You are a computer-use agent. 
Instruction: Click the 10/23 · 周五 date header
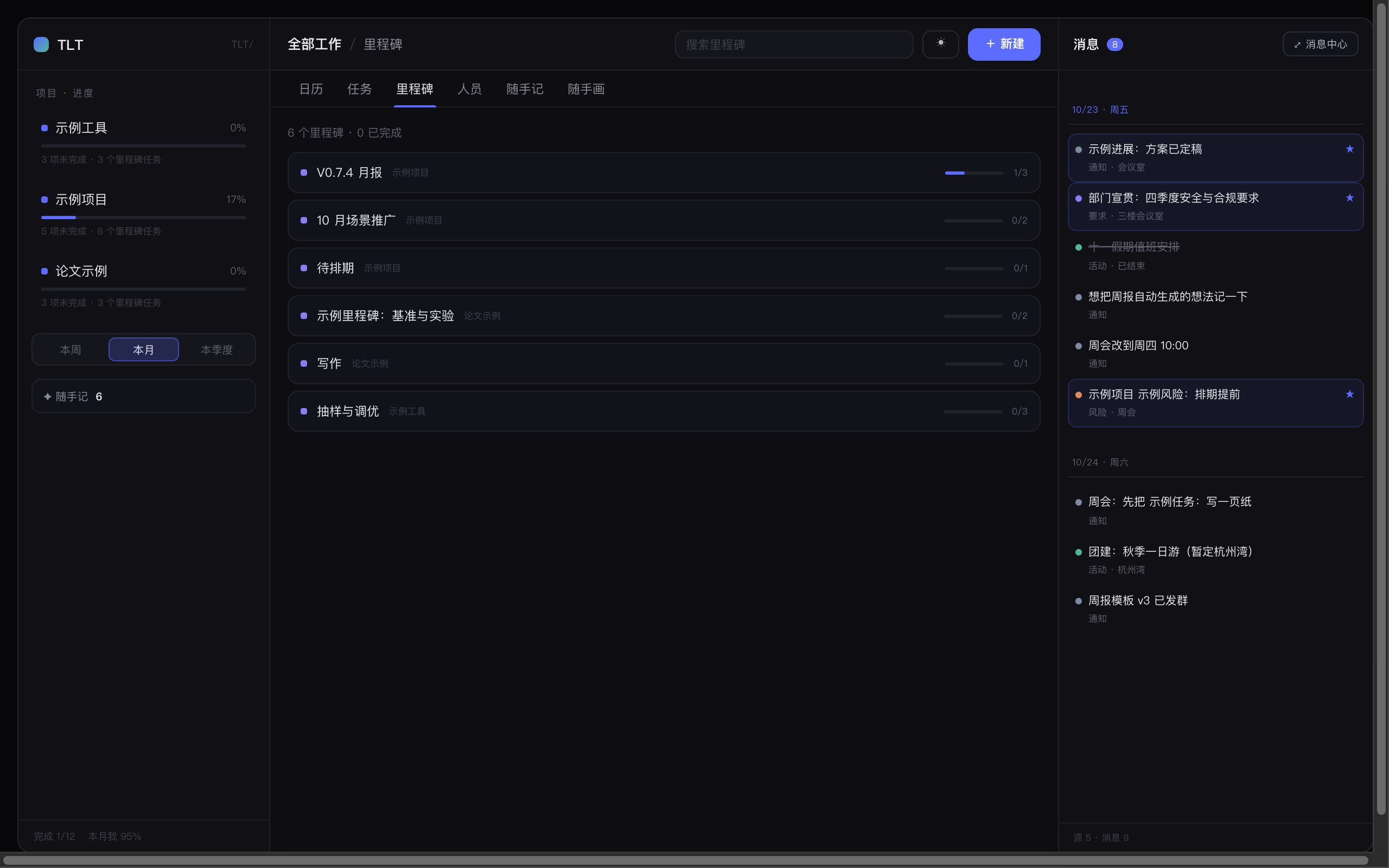pyautogui.click(x=1100, y=110)
